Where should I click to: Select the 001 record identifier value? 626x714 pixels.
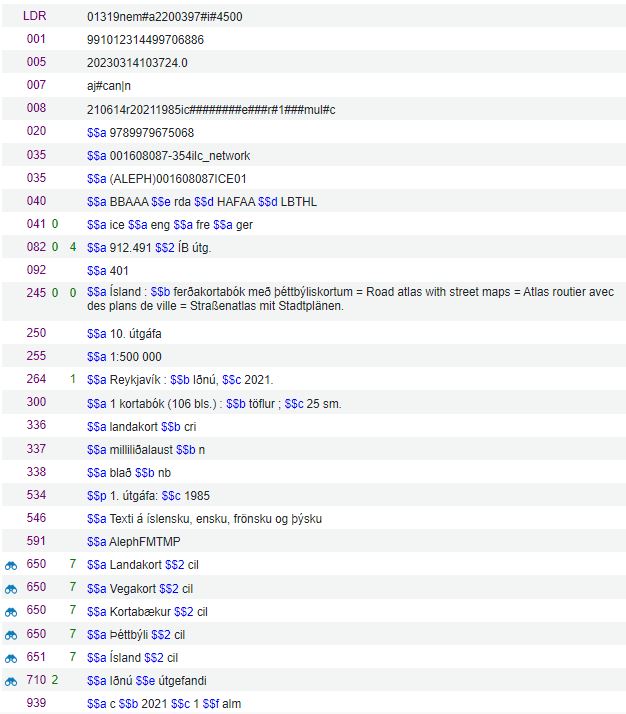[x=145, y=40]
